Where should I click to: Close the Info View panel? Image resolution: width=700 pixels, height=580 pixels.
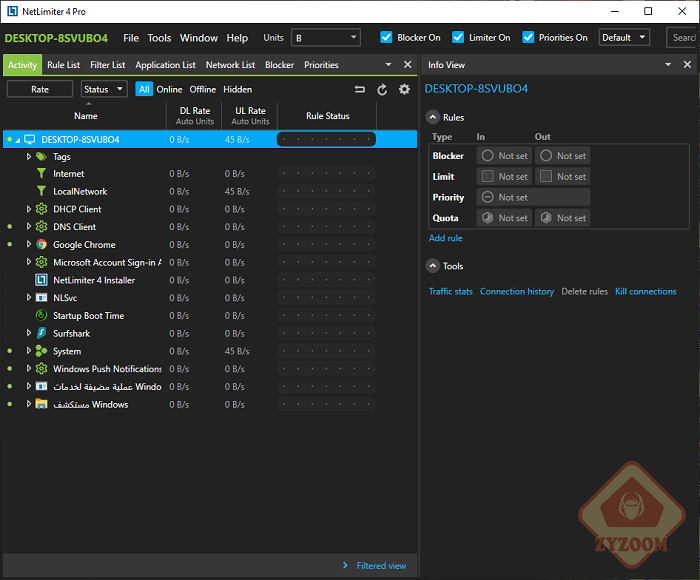click(688, 64)
